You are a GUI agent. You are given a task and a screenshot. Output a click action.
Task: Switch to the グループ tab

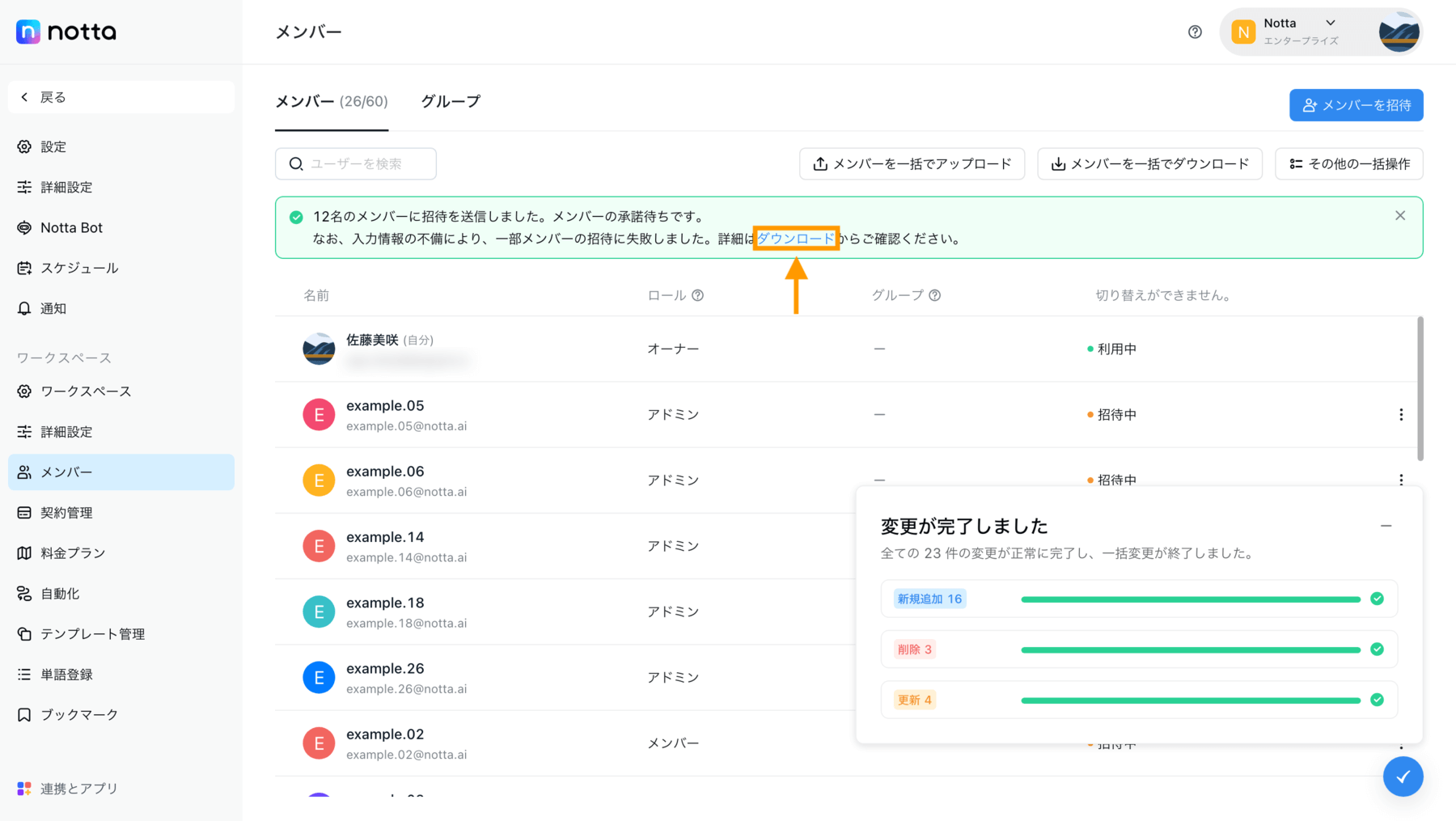(451, 102)
